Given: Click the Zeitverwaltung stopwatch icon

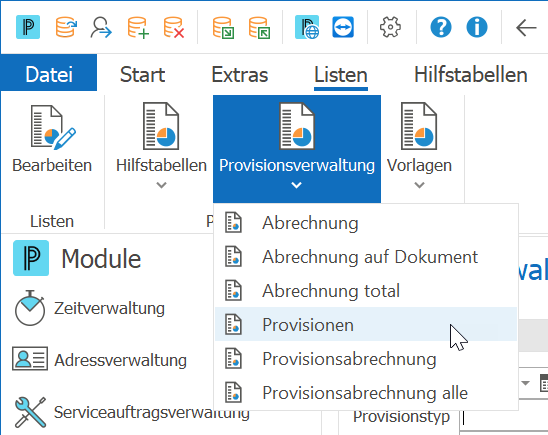Looking at the screenshot, I should pos(30,308).
